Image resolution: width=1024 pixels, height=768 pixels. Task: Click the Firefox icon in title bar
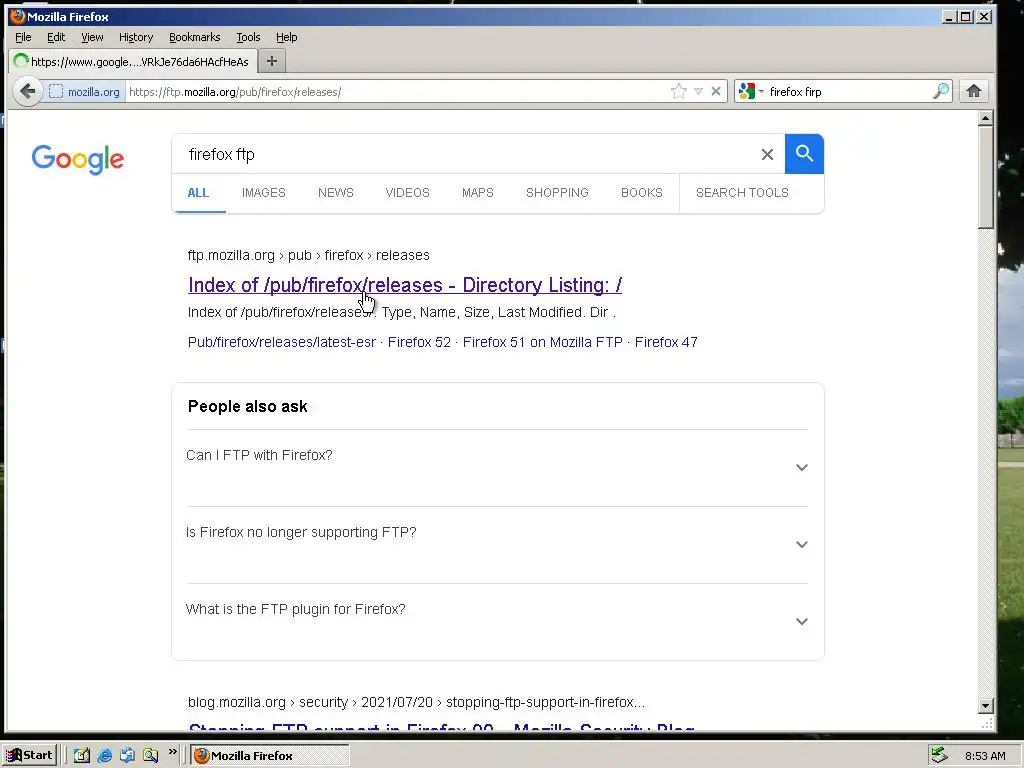point(18,16)
